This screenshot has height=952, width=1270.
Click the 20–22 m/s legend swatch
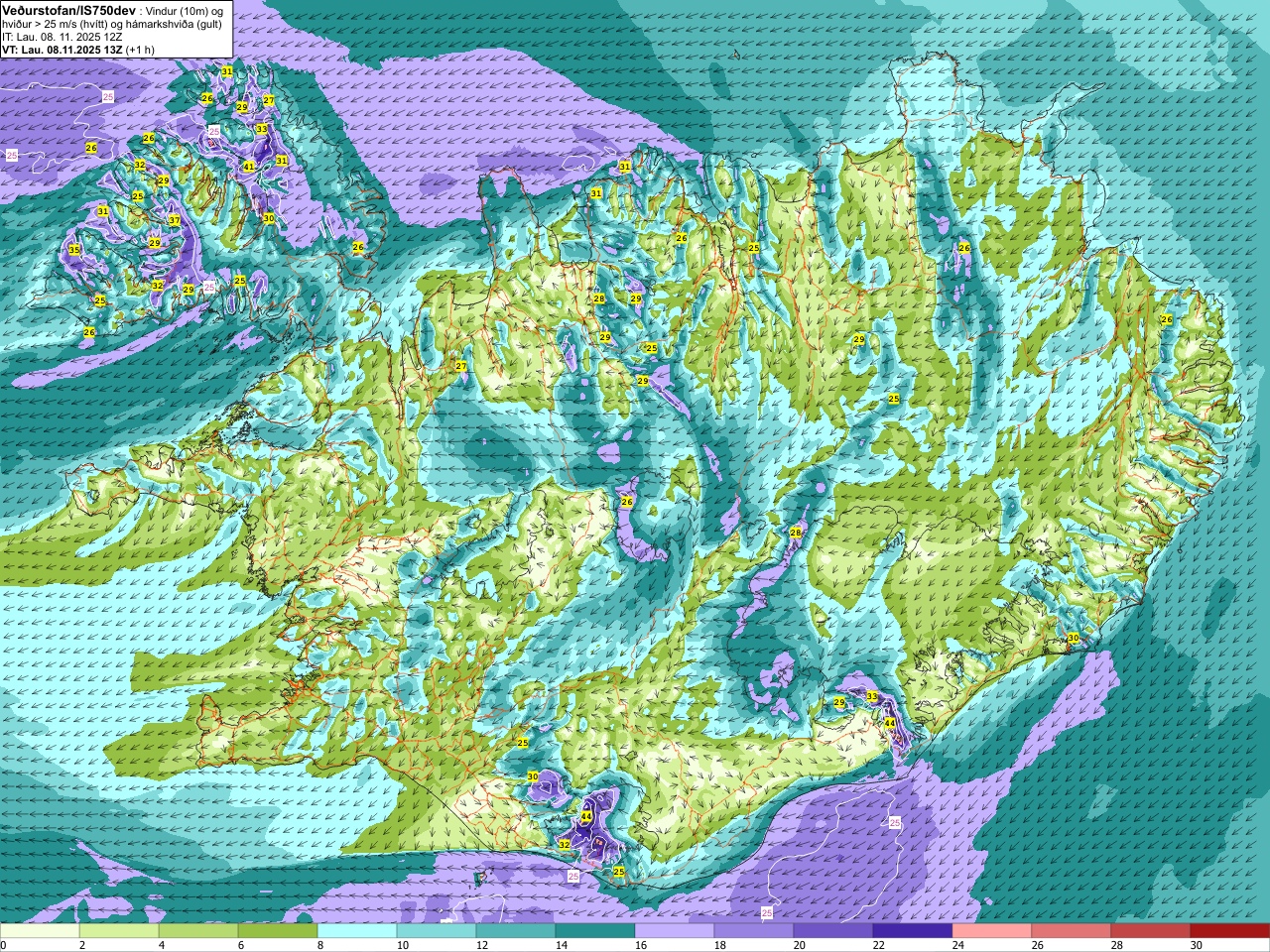click(x=833, y=931)
